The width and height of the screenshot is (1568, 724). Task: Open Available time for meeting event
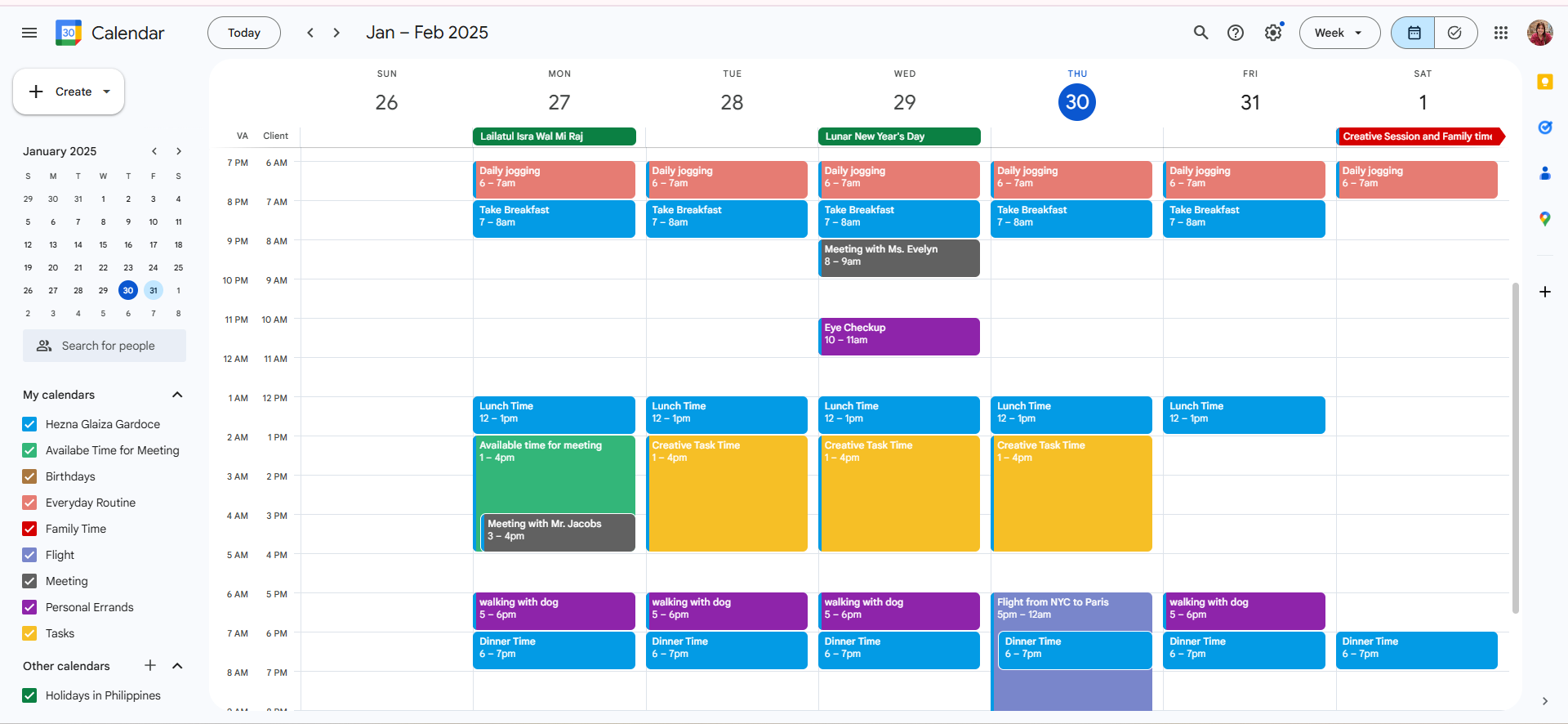[x=555, y=474]
